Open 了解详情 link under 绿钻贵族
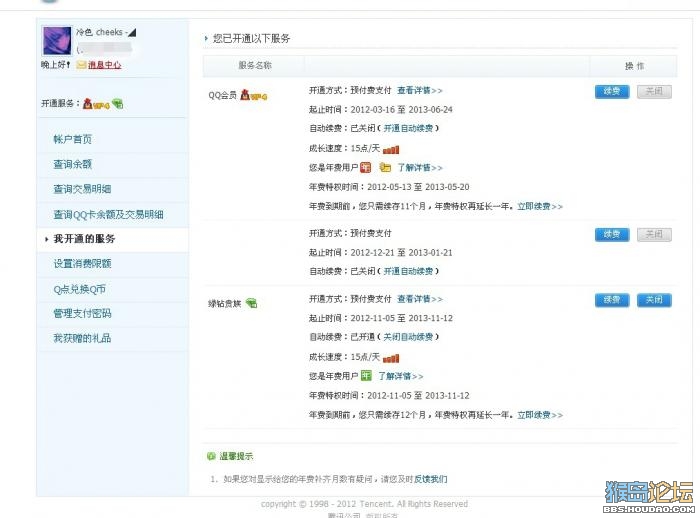Screen dimensions: 700x518 point(400,376)
